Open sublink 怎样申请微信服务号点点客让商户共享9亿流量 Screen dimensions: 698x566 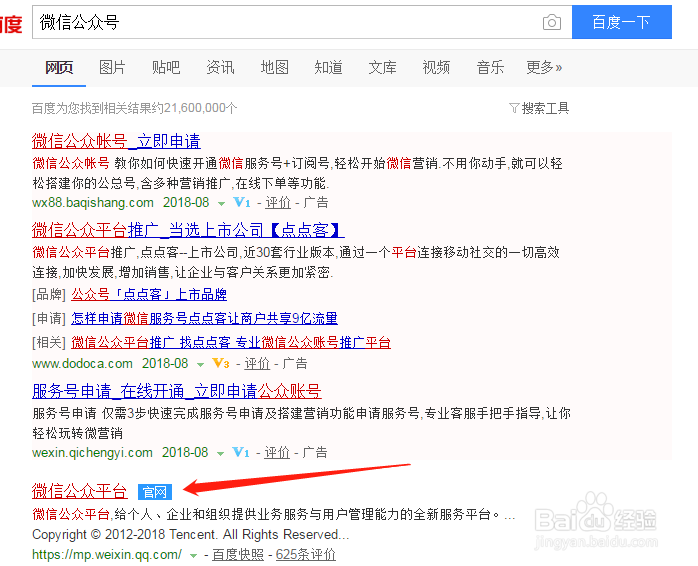click(x=204, y=318)
